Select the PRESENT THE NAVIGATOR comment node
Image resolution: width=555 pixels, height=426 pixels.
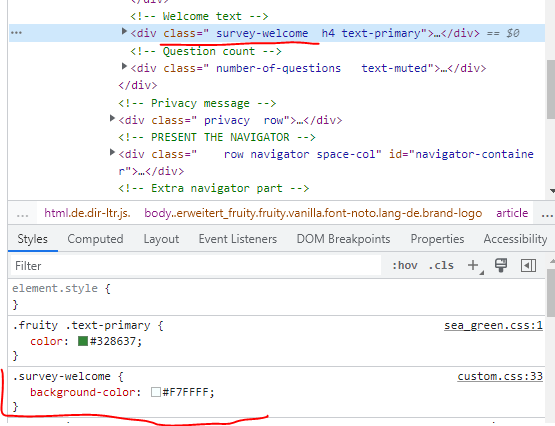(x=217, y=137)
